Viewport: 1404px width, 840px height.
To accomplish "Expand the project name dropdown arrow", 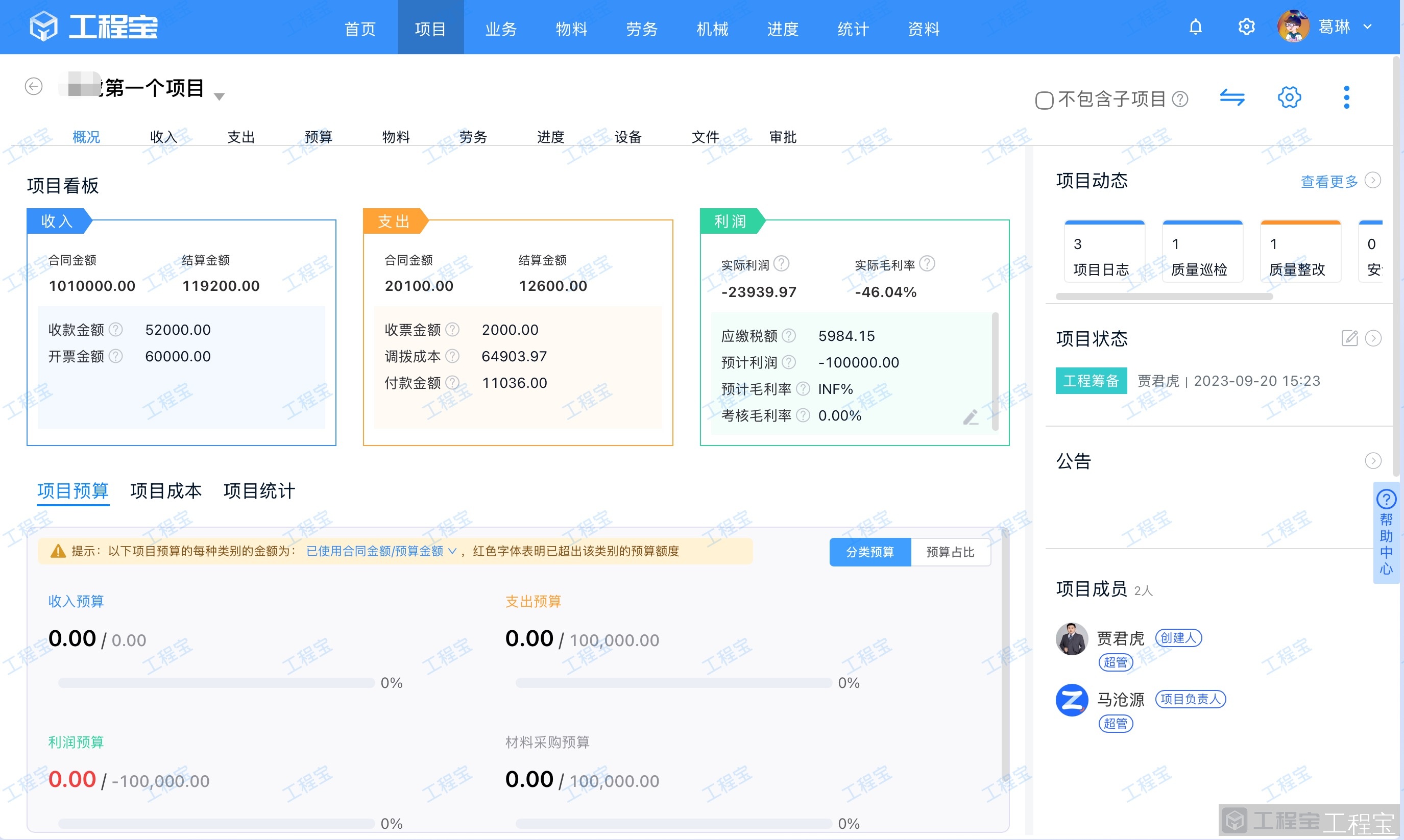I will (220, 95).
